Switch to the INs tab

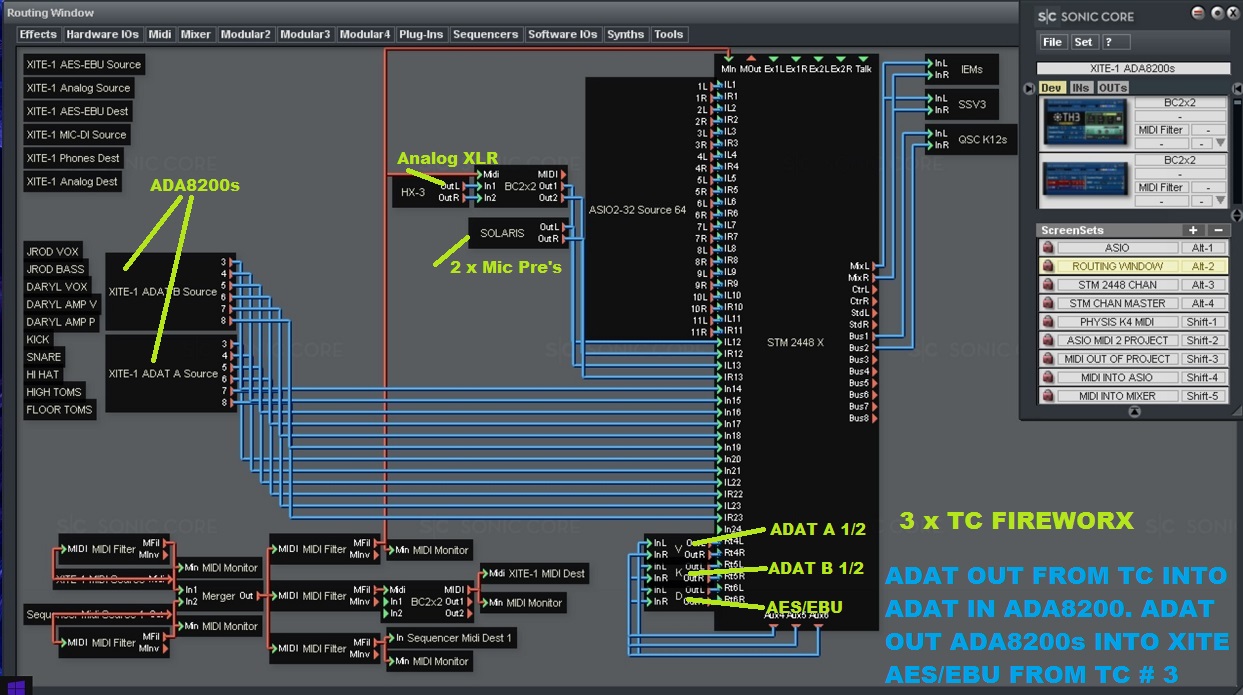click(1081, 88)
